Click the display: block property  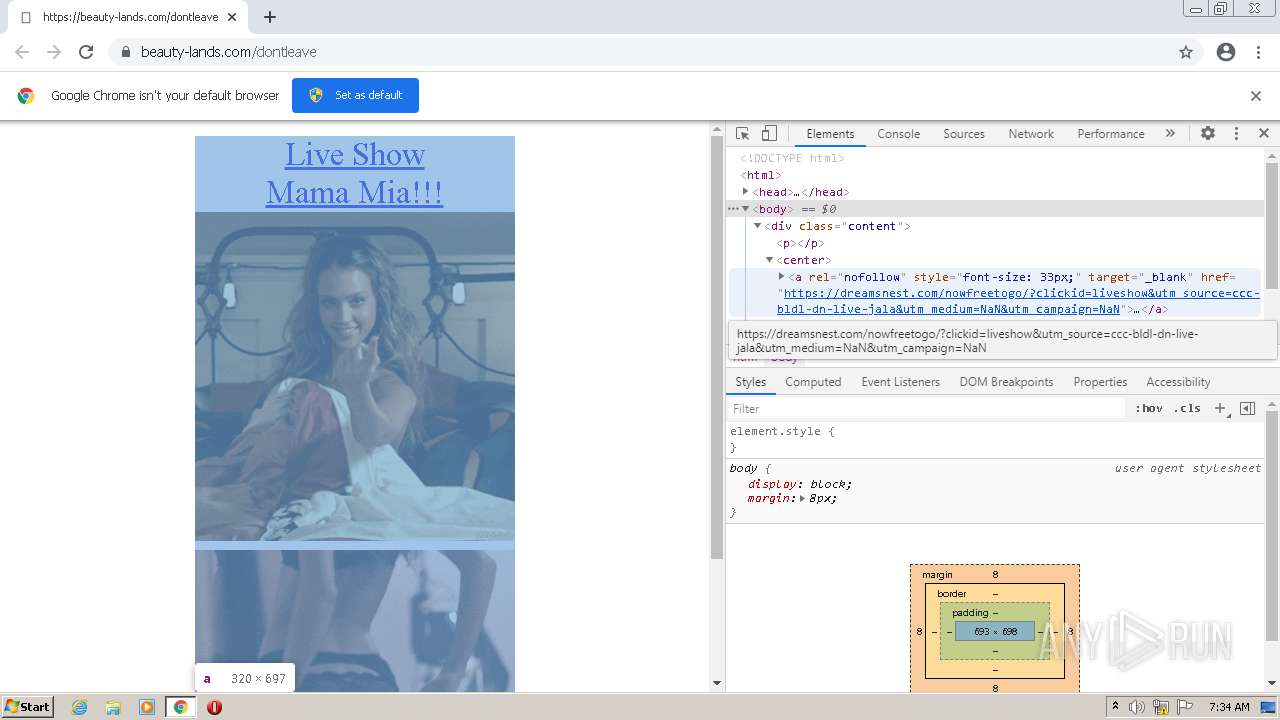800,484
